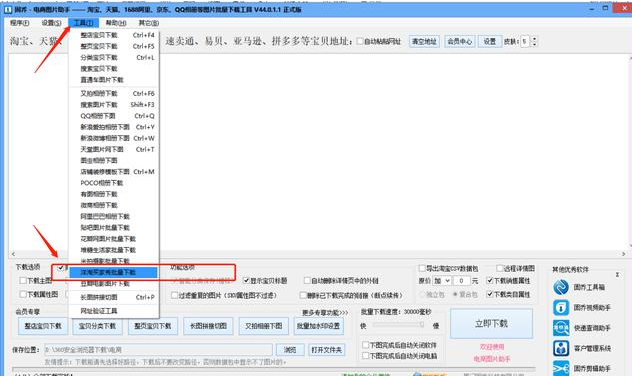Select 网址验证工具 menu entry

click(114, 311)
